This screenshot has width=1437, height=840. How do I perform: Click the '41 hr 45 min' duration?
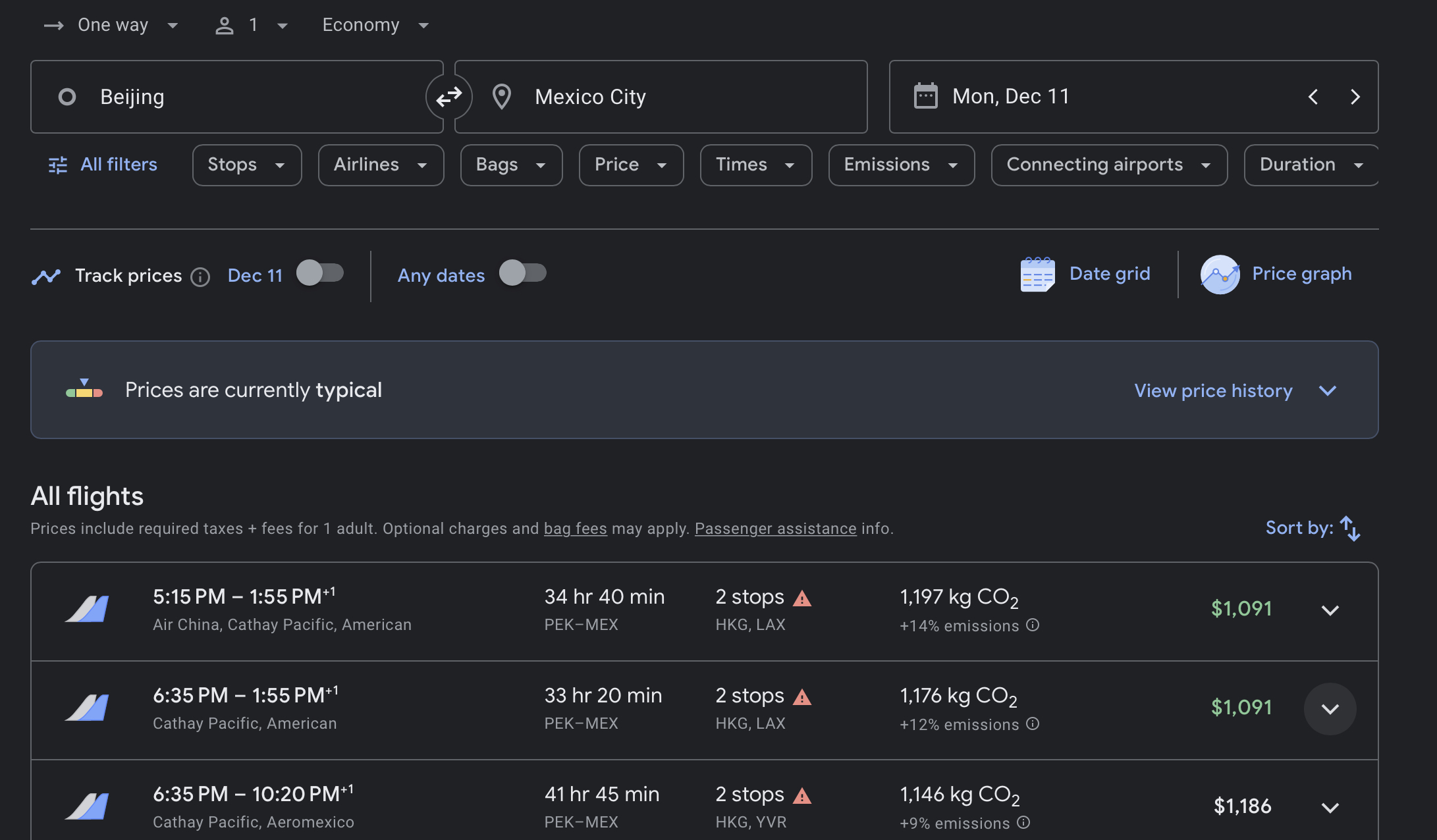[601, 795]
